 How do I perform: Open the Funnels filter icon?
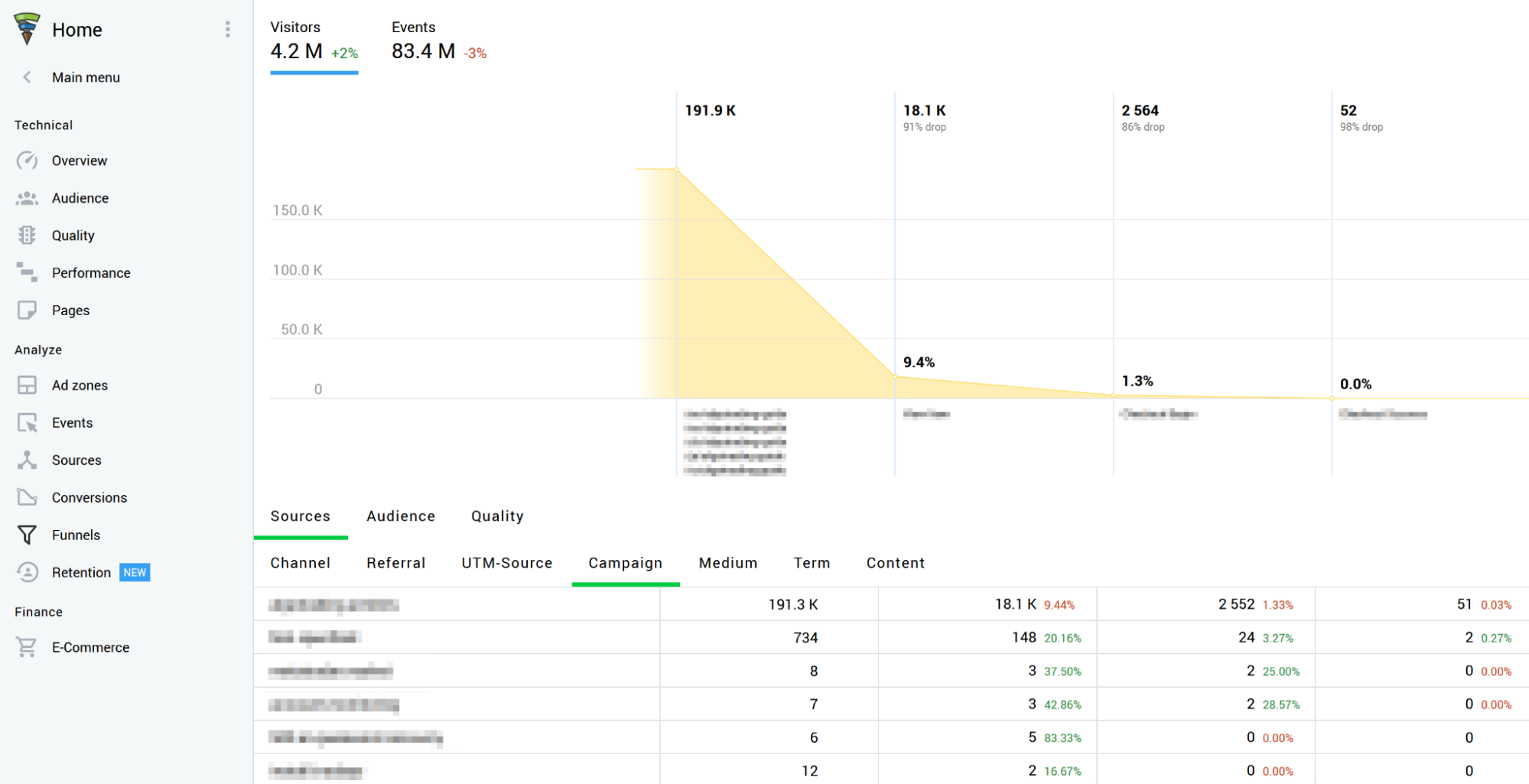[x=27, y=535]
